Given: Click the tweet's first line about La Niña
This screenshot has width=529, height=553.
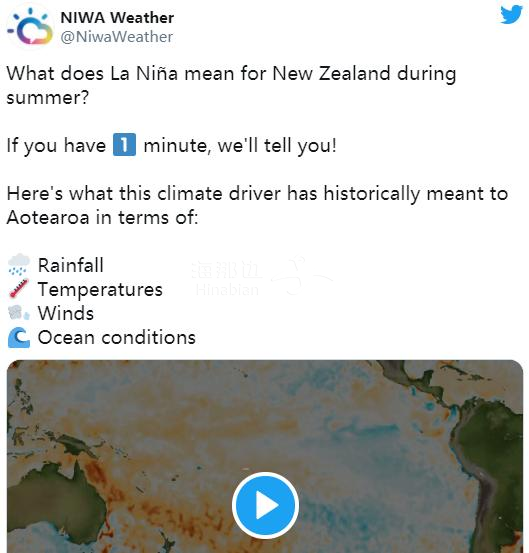Looking at the screenshot, I should [x=231, y=74].
